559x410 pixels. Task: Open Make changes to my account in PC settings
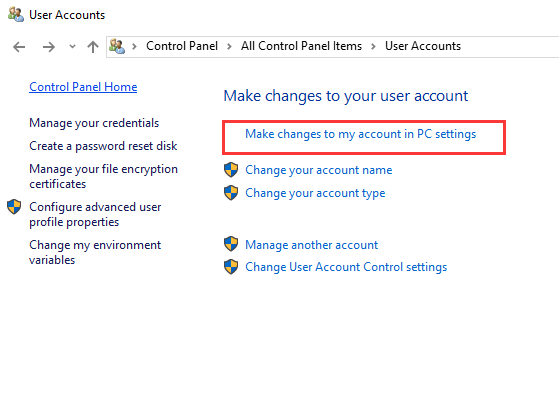[360, 134]
